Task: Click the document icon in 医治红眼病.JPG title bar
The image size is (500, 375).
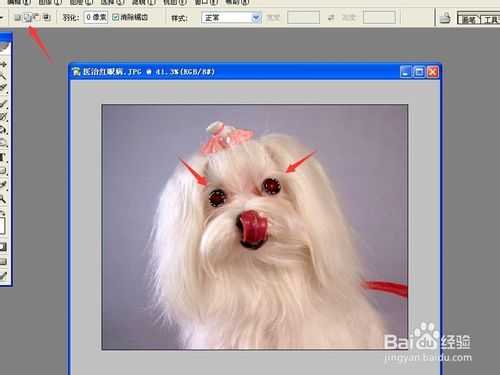Action: pos(76,71)
